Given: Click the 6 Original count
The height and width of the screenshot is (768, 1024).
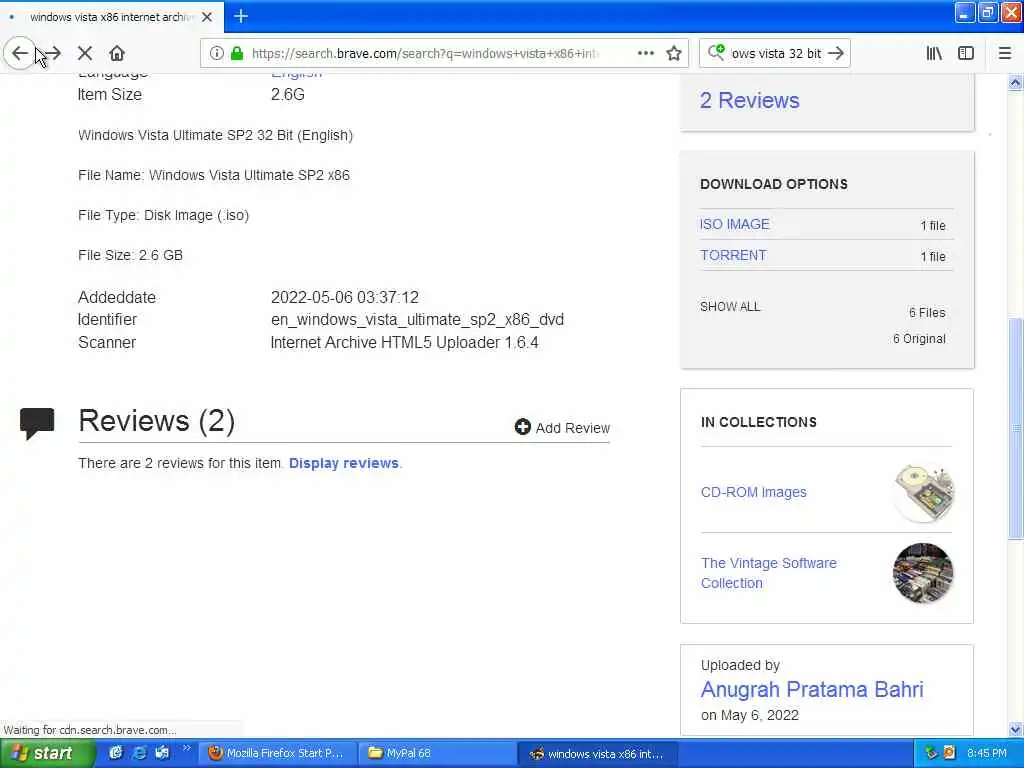Looking at the screenshot, I should point(920,339).
